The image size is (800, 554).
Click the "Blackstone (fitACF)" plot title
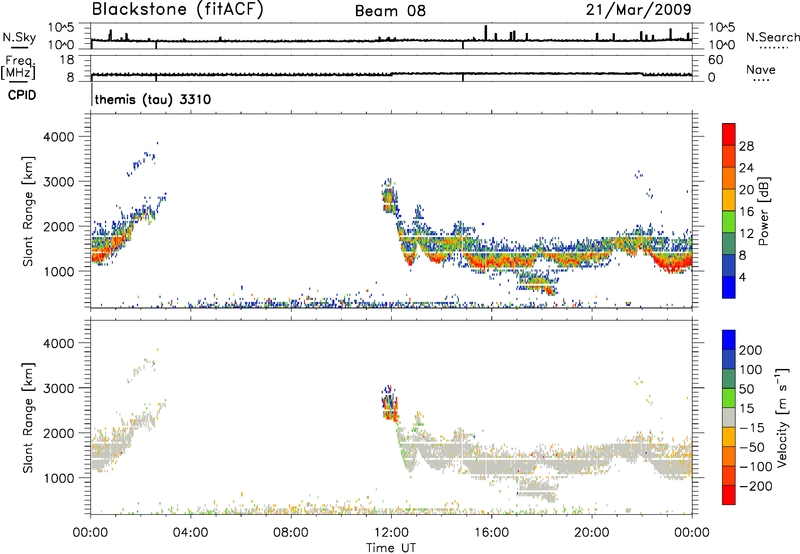coord(177,10)
